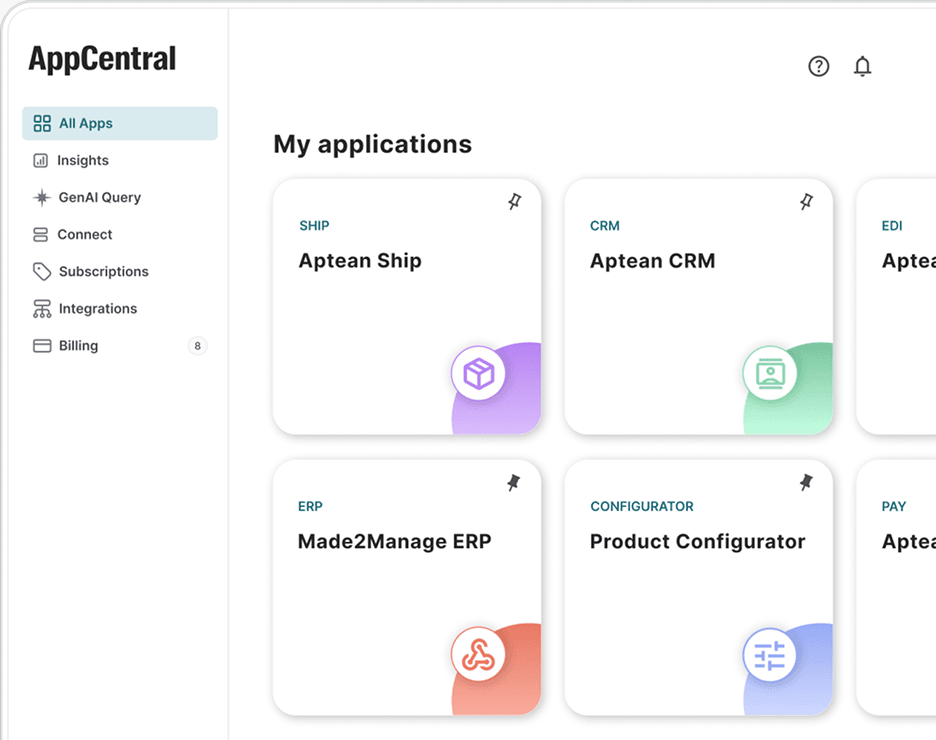Viewport: 936px width, 740px height.
Task: Pin the Product Configurator card
Action: tap(806, 483)
